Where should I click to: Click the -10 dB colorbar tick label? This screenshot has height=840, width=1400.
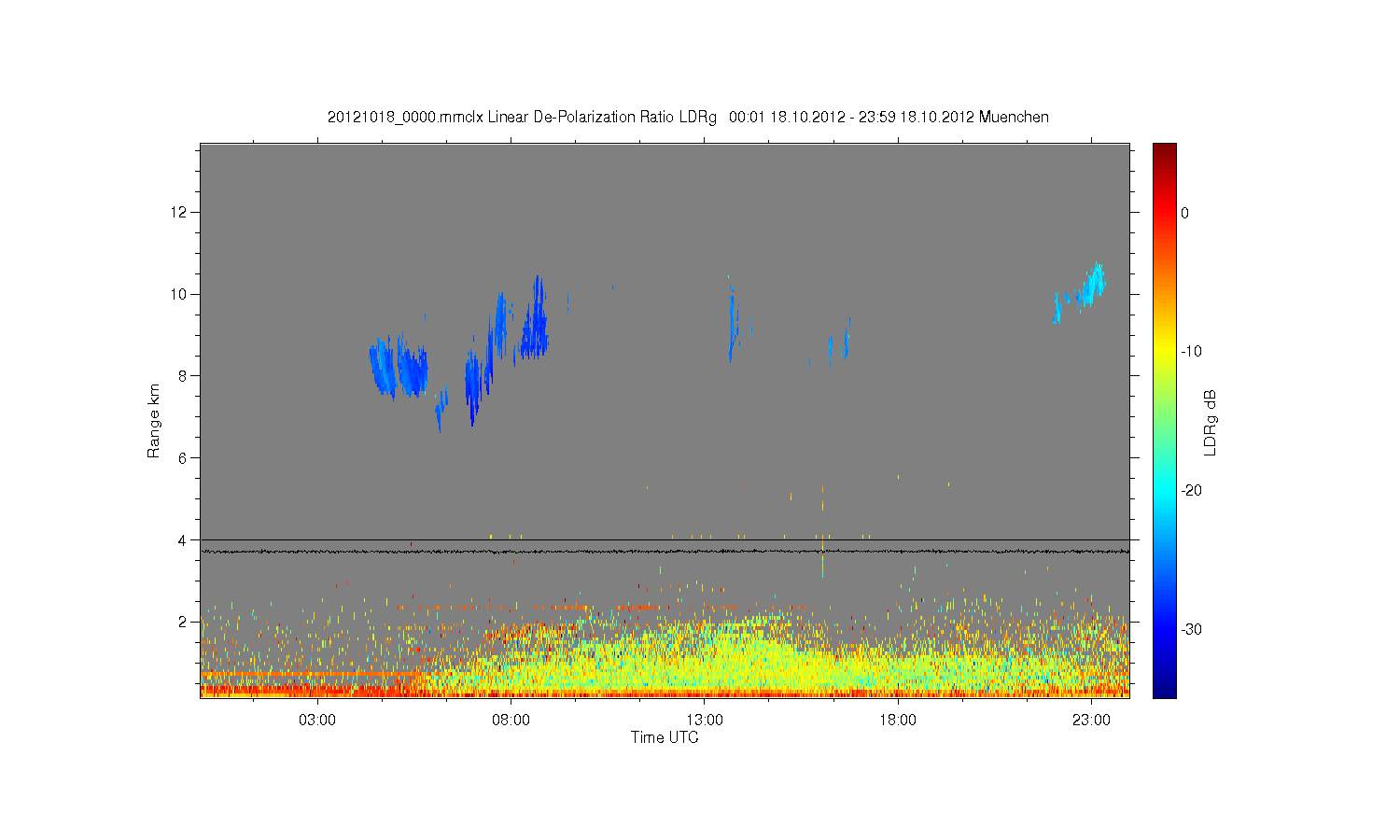[1191, 352]
